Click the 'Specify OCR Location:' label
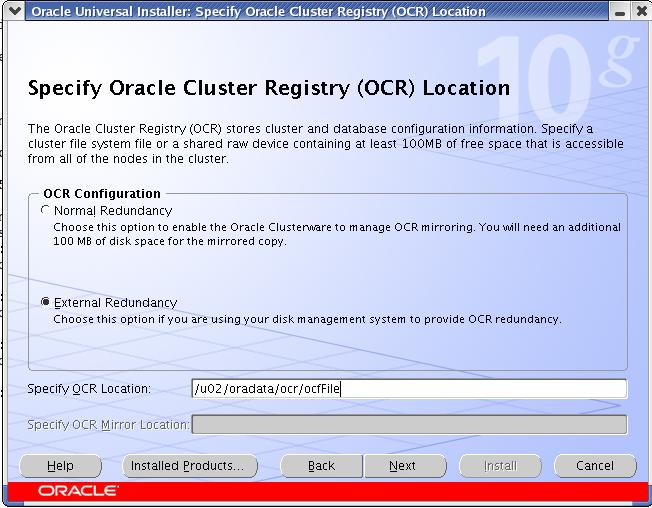Image resolution: width=652 pixels, height=508 pixels. point(89,389)
